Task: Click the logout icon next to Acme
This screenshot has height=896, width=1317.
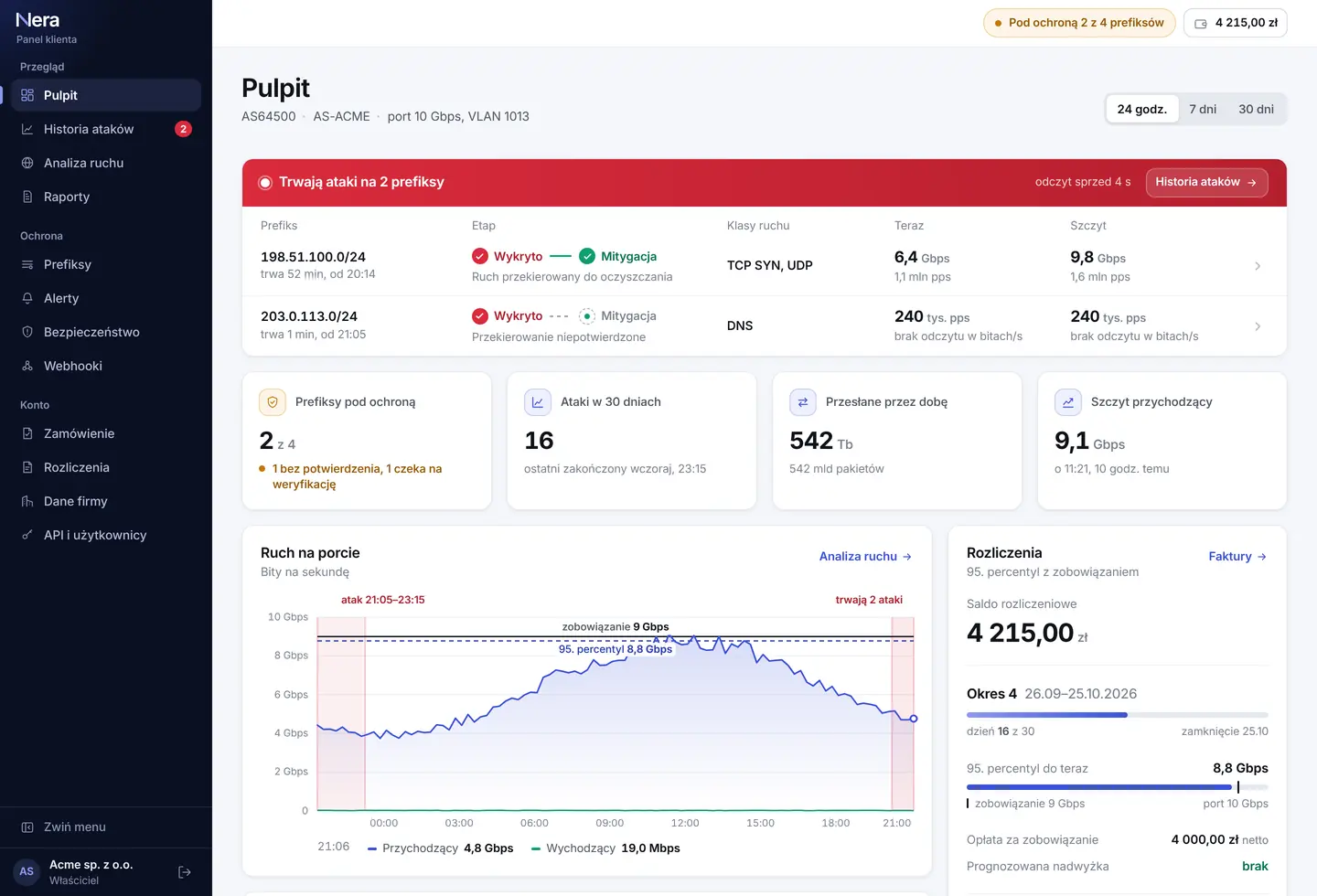Action: click(x=185, y=872)
